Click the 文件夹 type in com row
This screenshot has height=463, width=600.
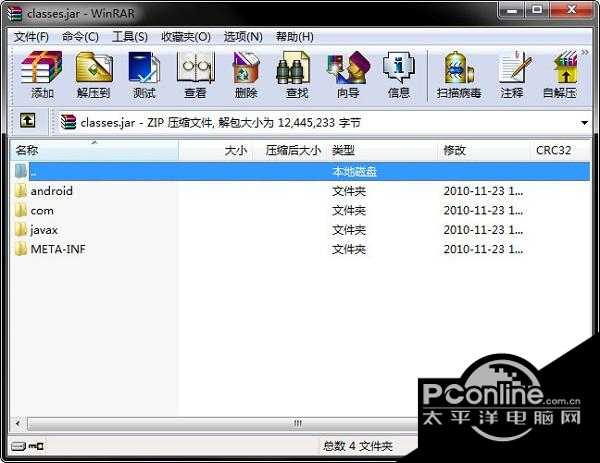[349, 210]
